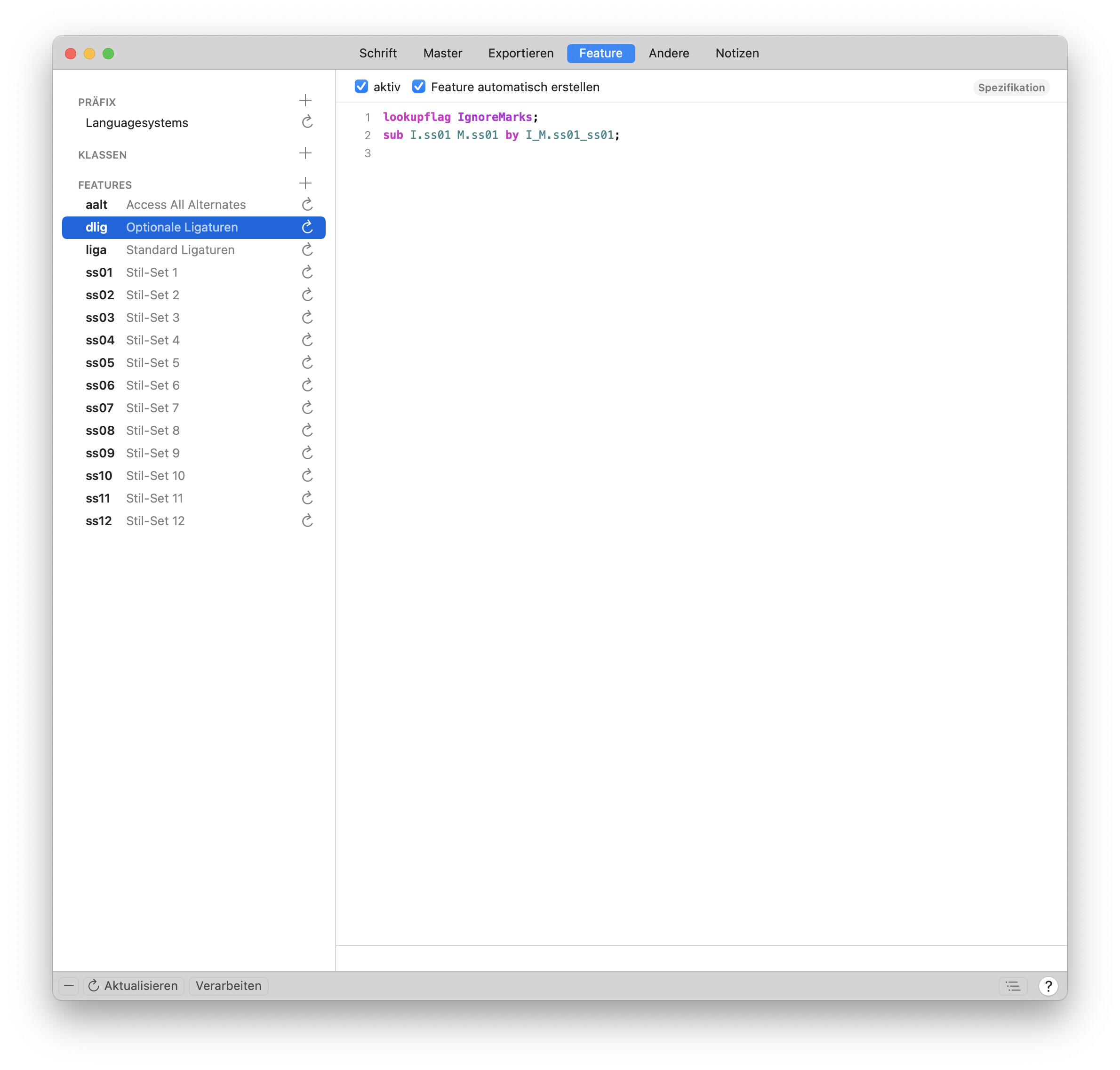1120x1070 pixels.
Task: Open the Notizen tab
Action: click(736, 53)
